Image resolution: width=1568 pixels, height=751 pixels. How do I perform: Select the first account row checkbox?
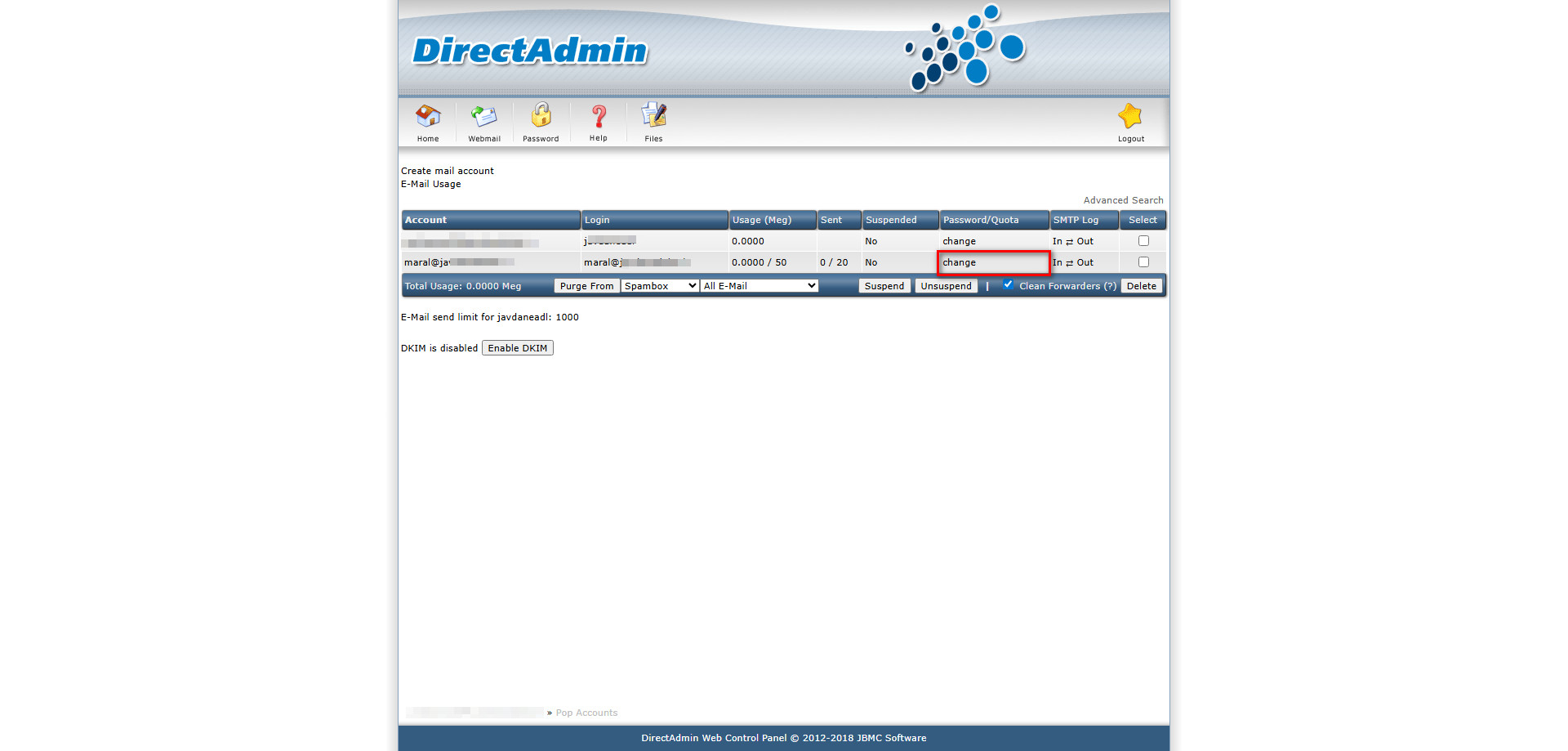(1143, 241)
